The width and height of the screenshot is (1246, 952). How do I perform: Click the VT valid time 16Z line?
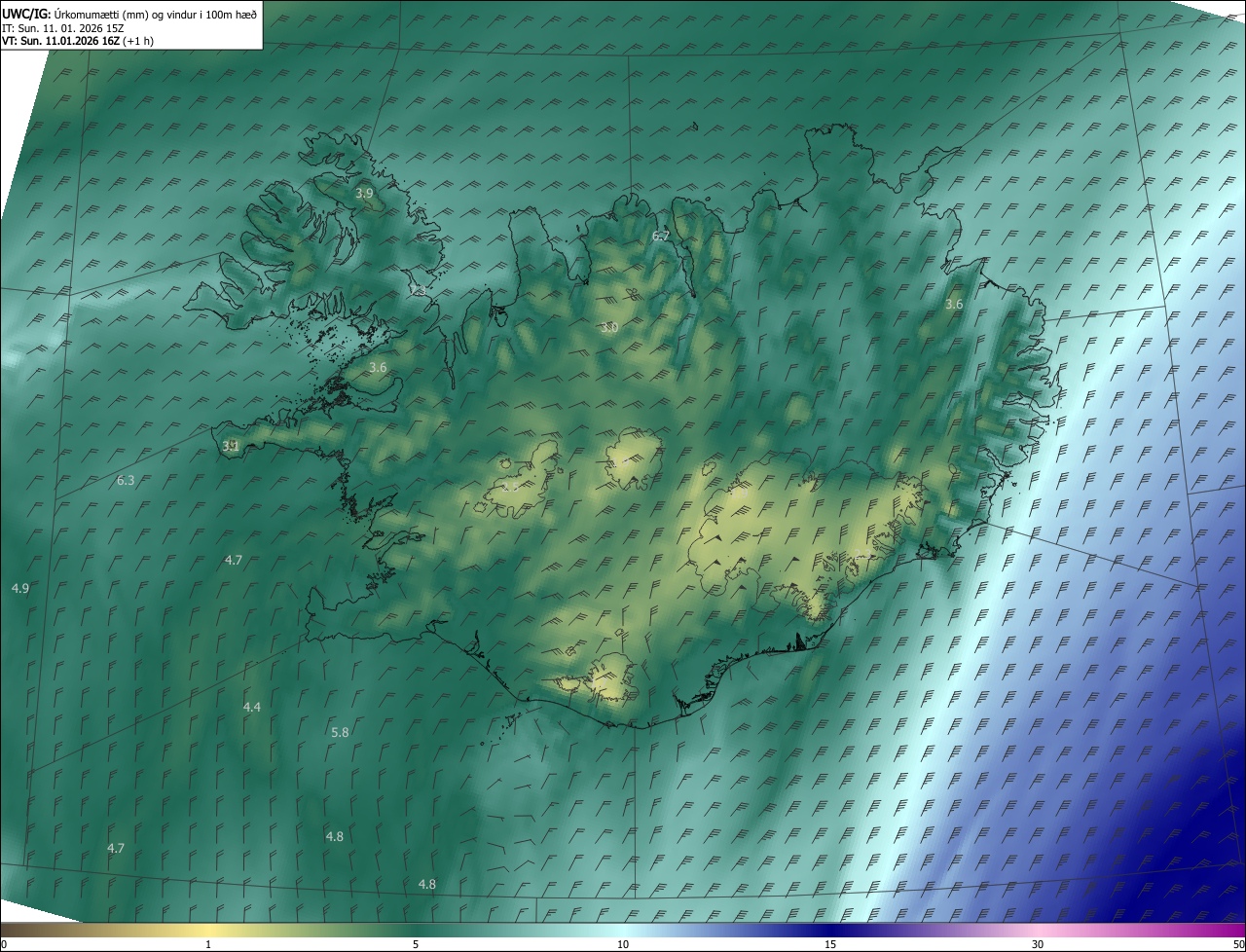tap(78, 41)
